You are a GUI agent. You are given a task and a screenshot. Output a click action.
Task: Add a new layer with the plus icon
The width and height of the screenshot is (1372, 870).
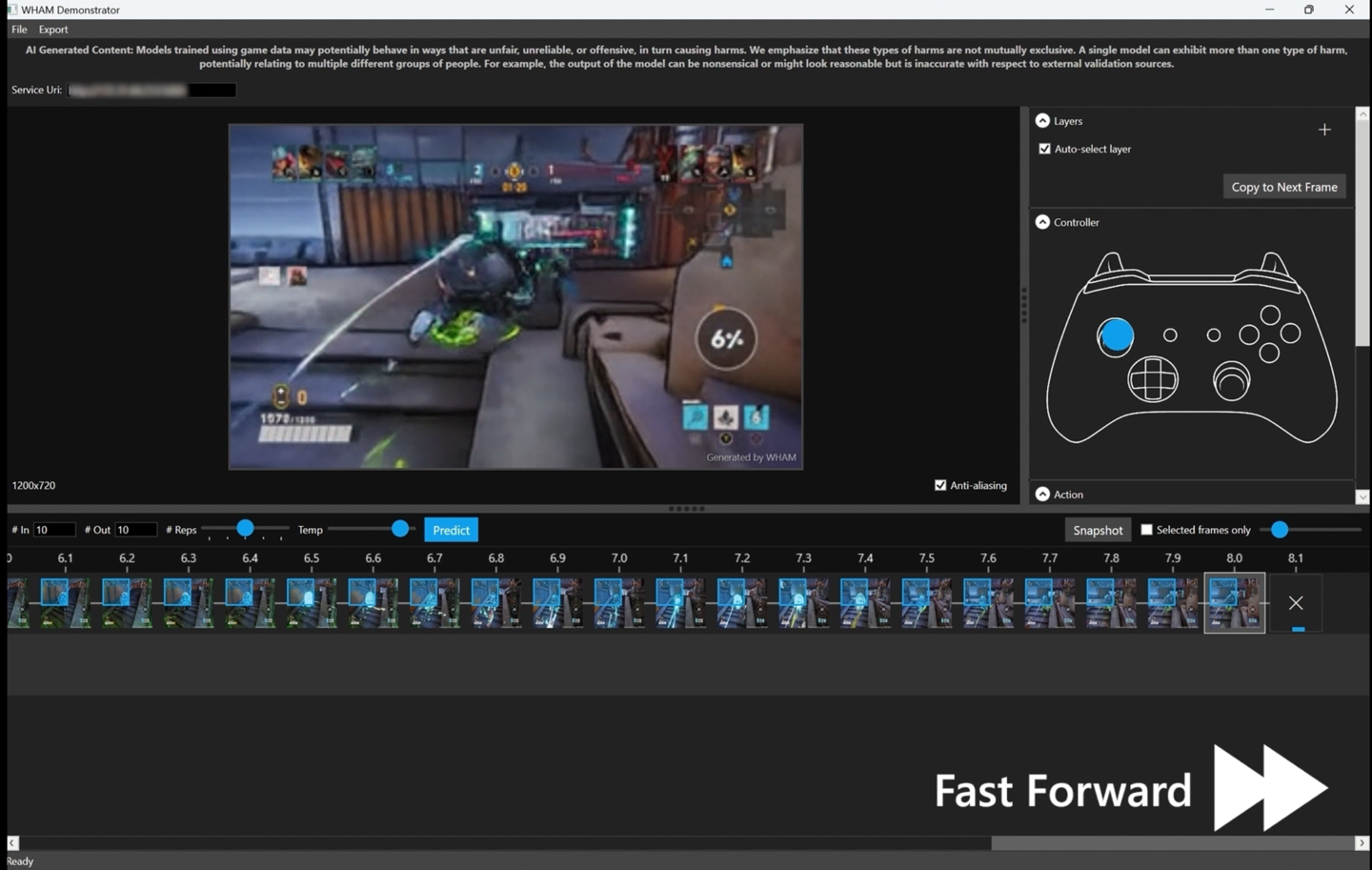[1324, 130]
